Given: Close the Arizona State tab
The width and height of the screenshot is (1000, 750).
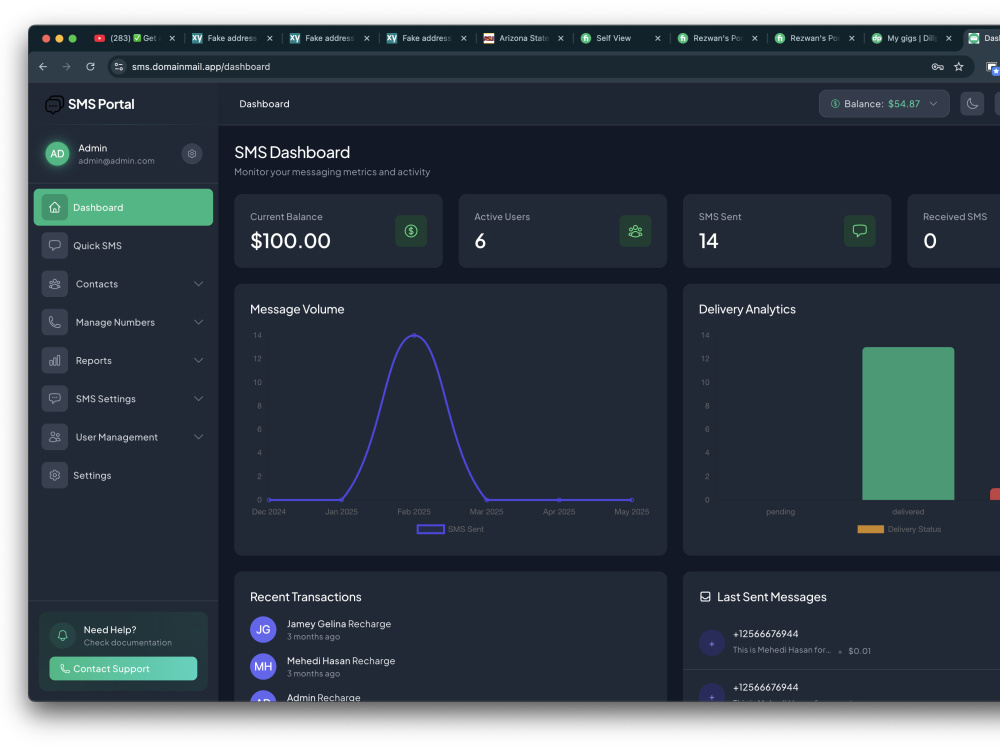Looking at the screenshot, I should click(x=561, y=38).
